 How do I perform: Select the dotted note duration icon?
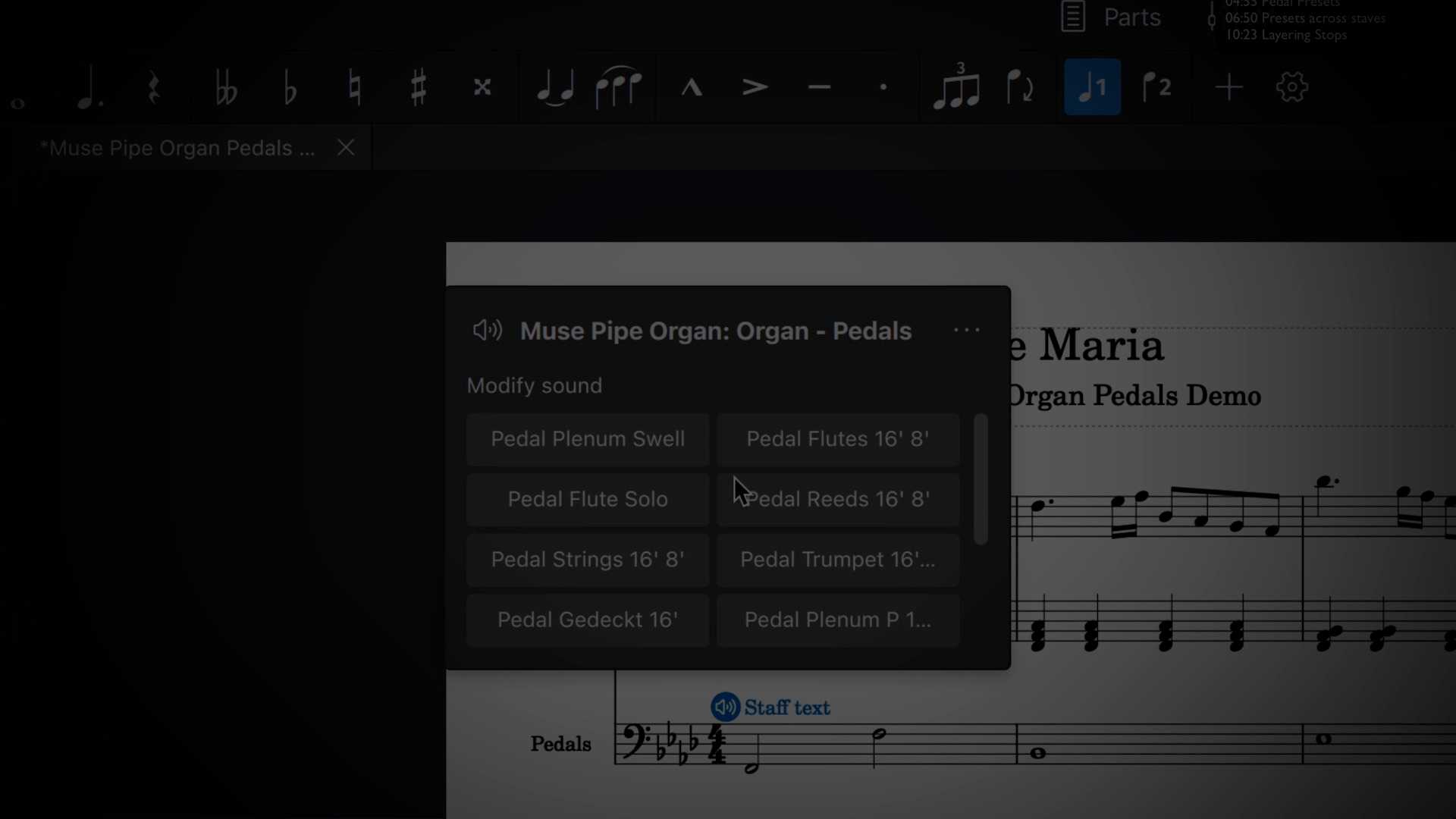pos(89,86)
